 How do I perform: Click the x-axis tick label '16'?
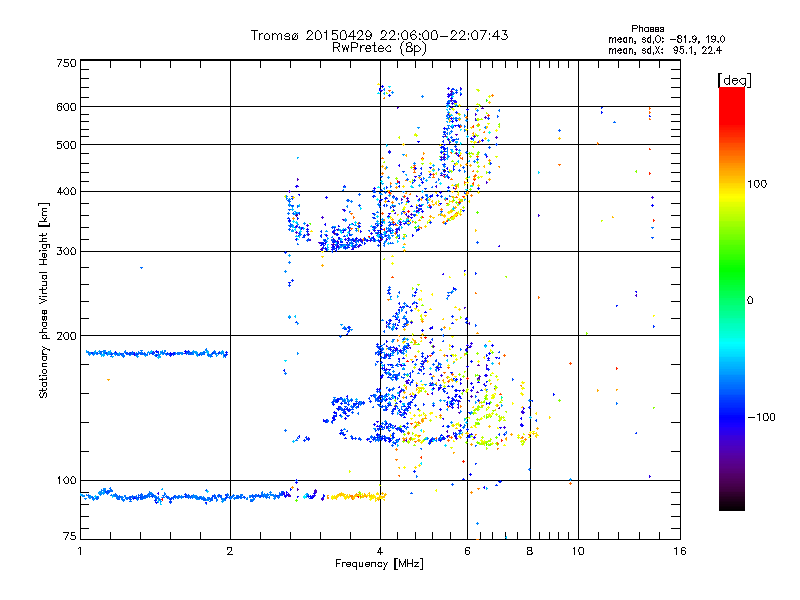click(x=680, y=551)
